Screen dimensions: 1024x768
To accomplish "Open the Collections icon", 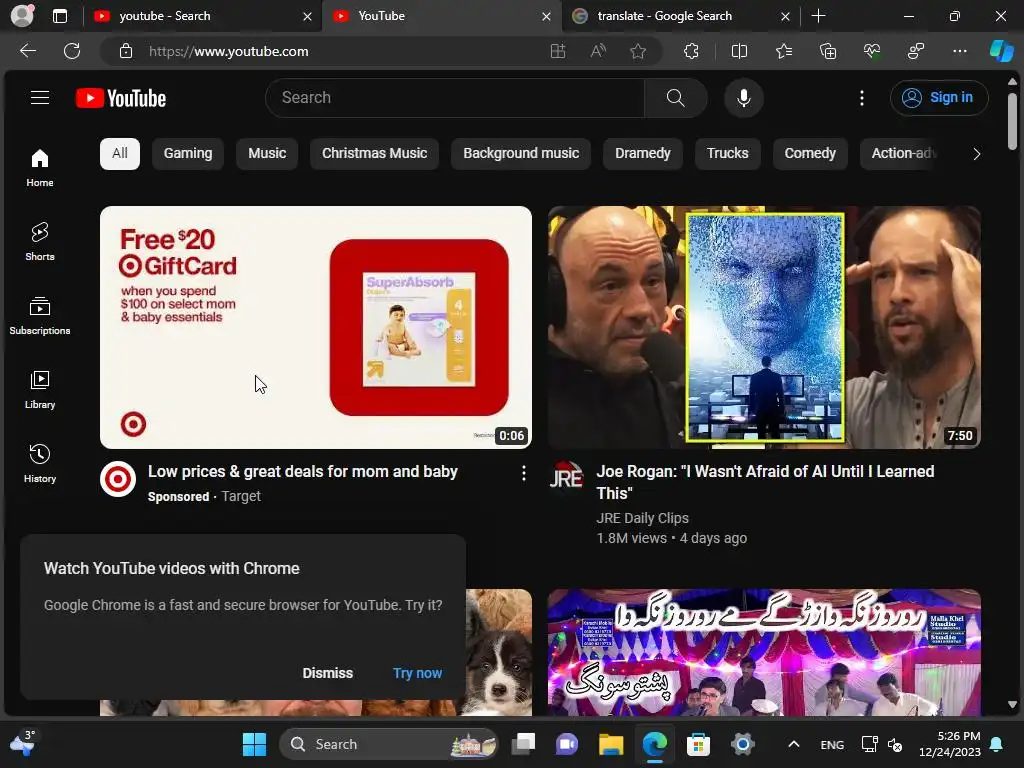I will pyautogui.click(x=827, y=51).
